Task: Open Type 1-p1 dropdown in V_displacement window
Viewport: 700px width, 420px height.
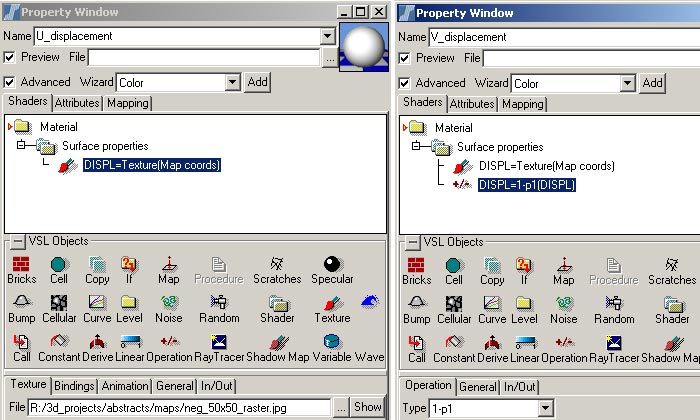Action: [545, 408]
